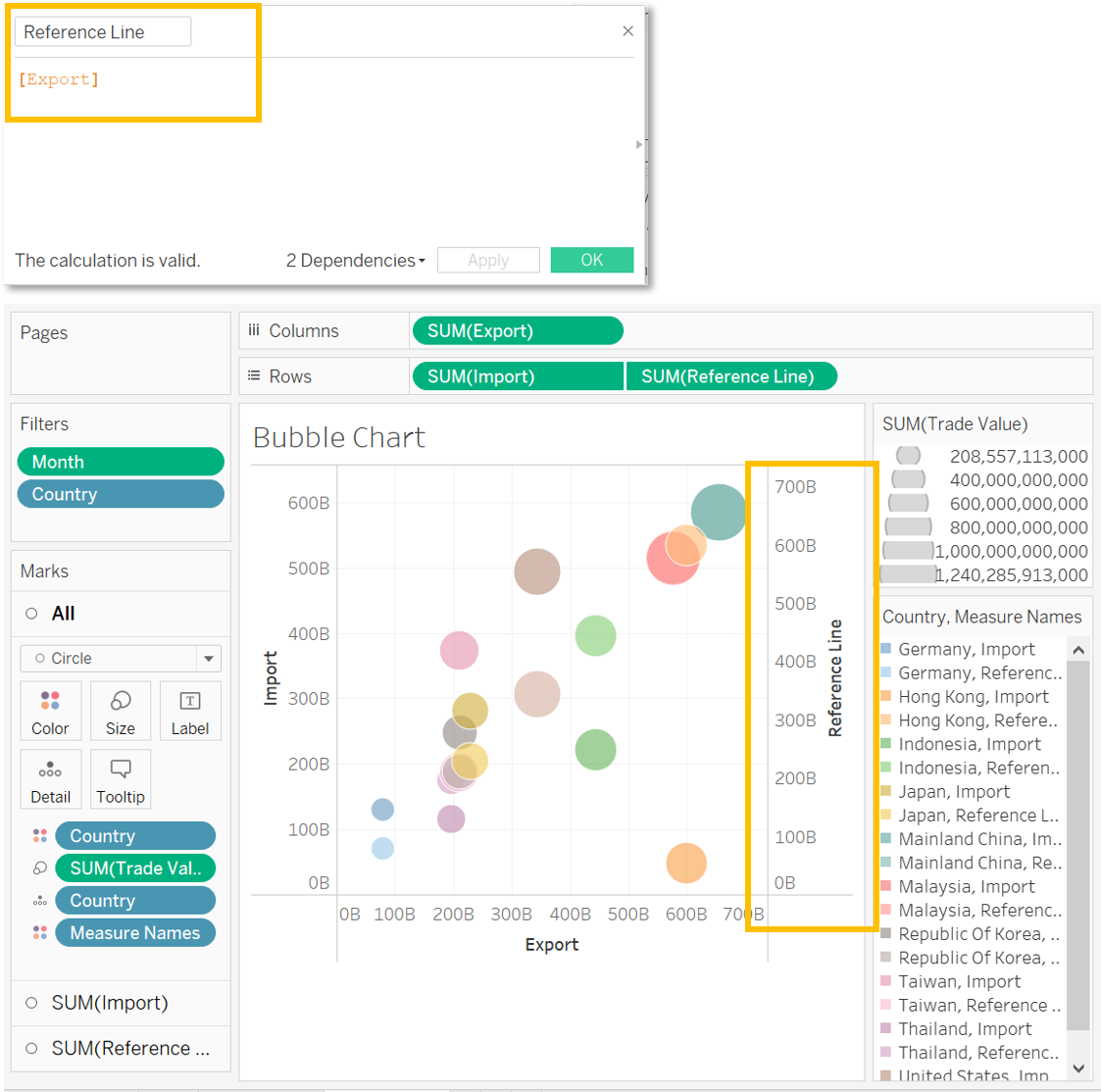Expand the calculation editor side arrow

[x=639, y=144]
